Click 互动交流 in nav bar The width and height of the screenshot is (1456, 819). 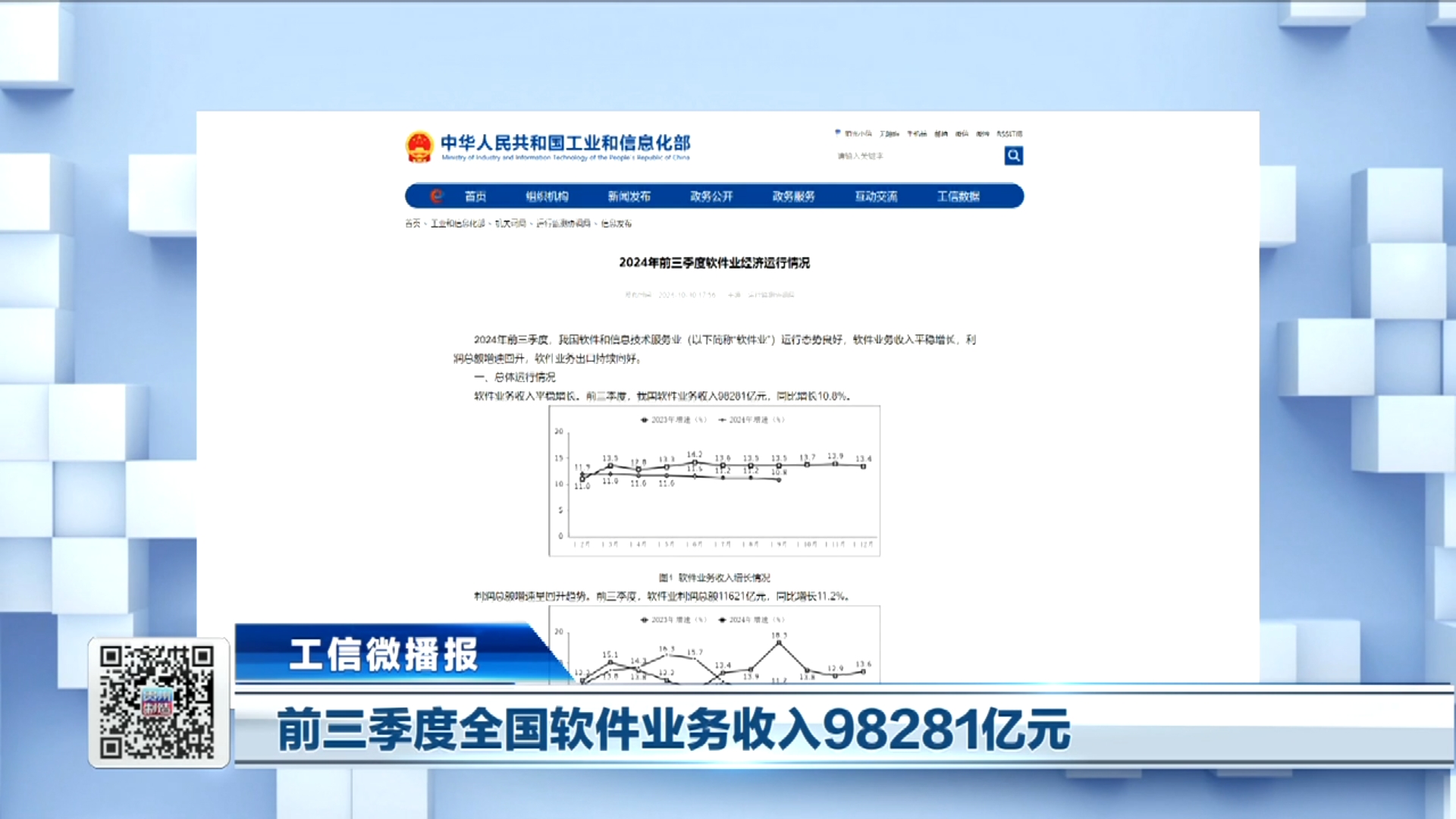point(876,196)
